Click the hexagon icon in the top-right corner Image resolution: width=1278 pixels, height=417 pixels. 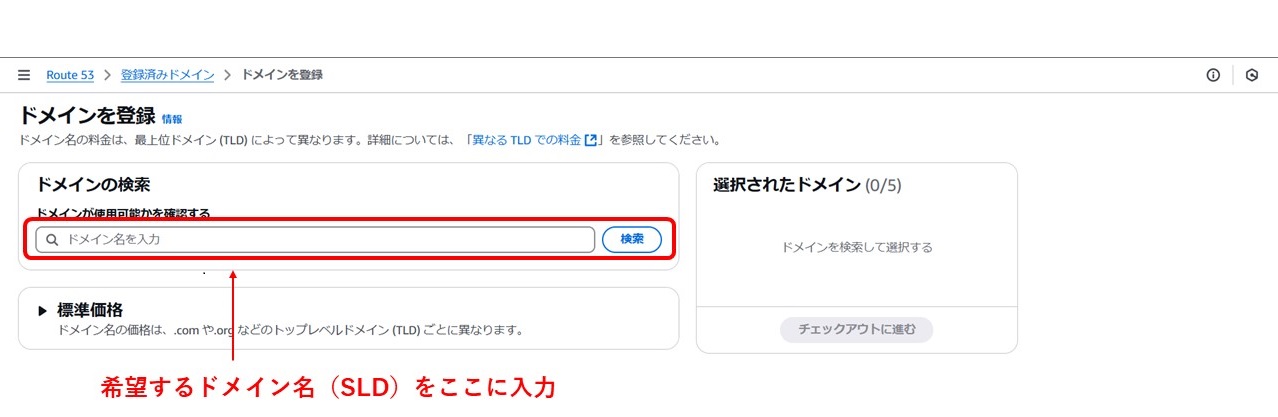1252,75
